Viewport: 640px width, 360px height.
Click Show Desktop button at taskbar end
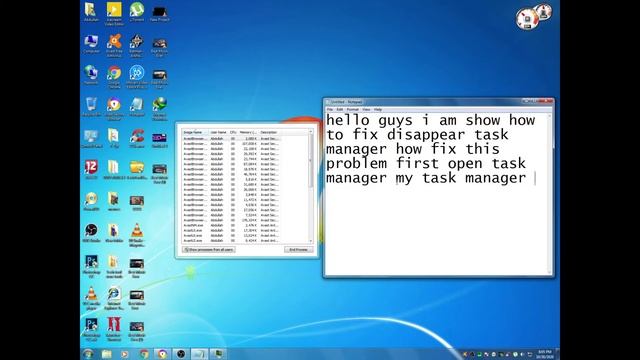click(558, 354)
